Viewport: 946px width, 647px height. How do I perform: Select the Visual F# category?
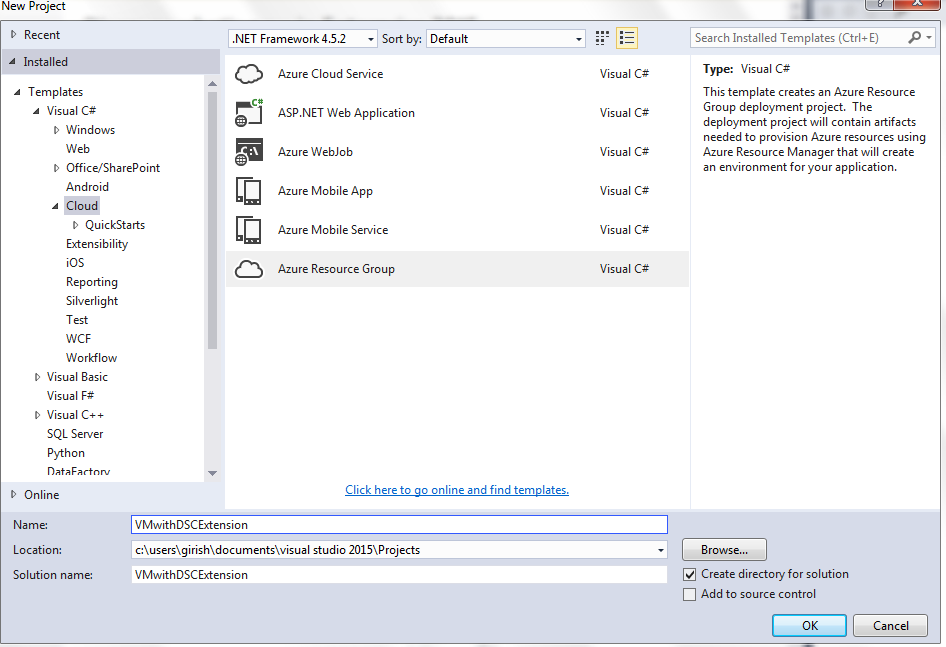(x=70, y=396)
